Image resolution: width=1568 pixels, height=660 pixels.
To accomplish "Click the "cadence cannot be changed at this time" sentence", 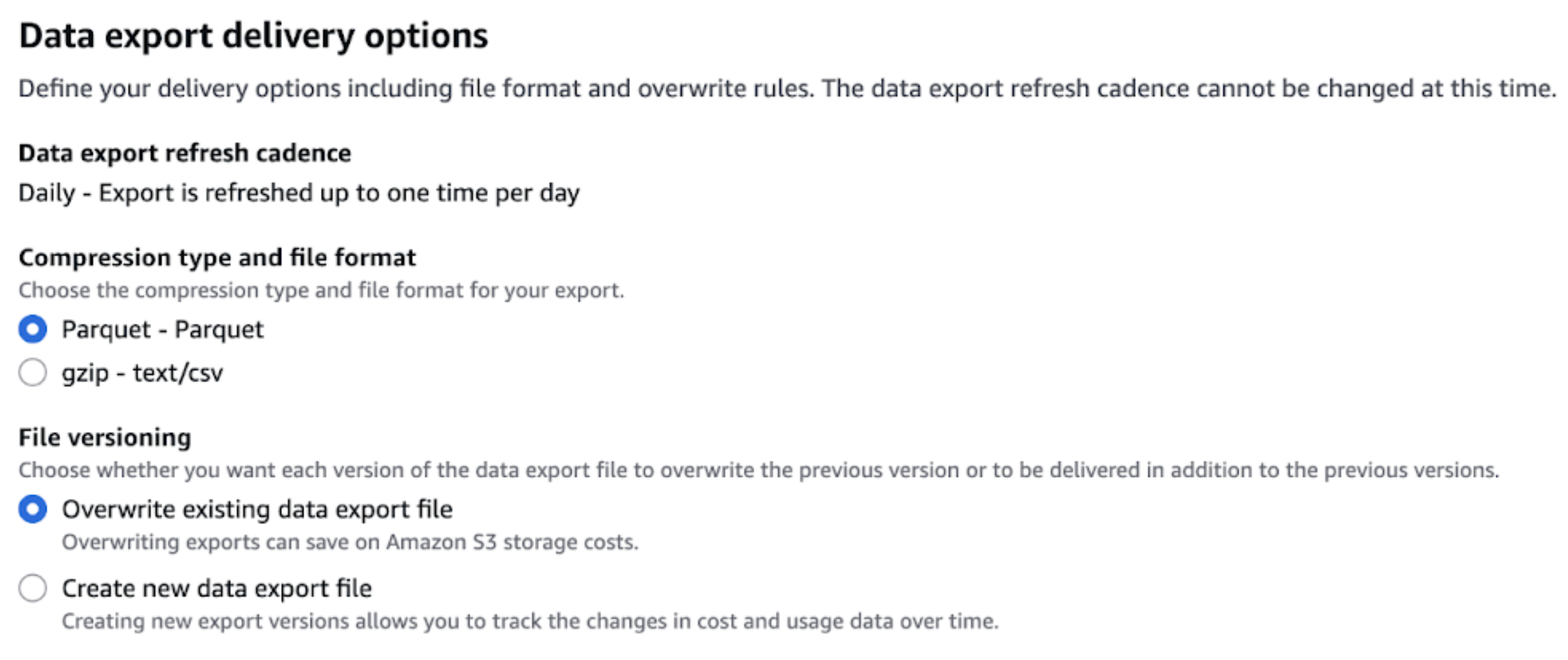I will tap(1187, 88).
